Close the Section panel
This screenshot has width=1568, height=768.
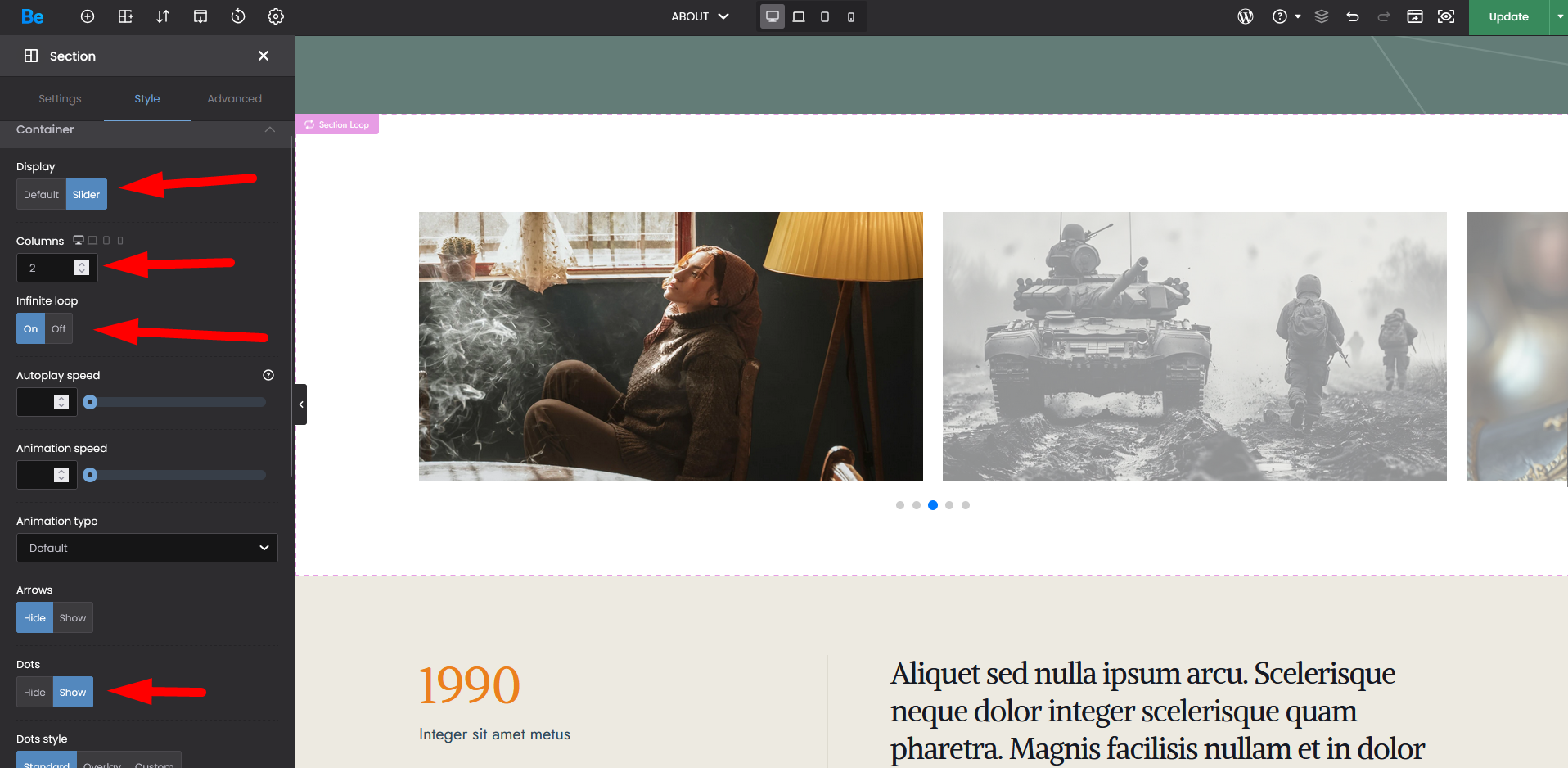[264, 56]
